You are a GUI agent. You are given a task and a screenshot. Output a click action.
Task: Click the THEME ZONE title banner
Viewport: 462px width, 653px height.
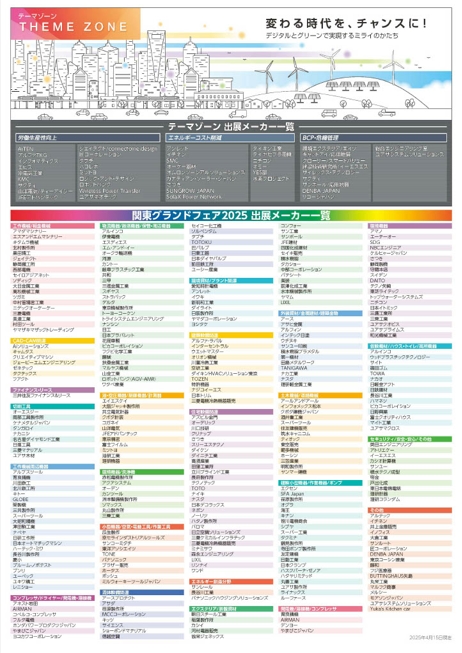75,24
